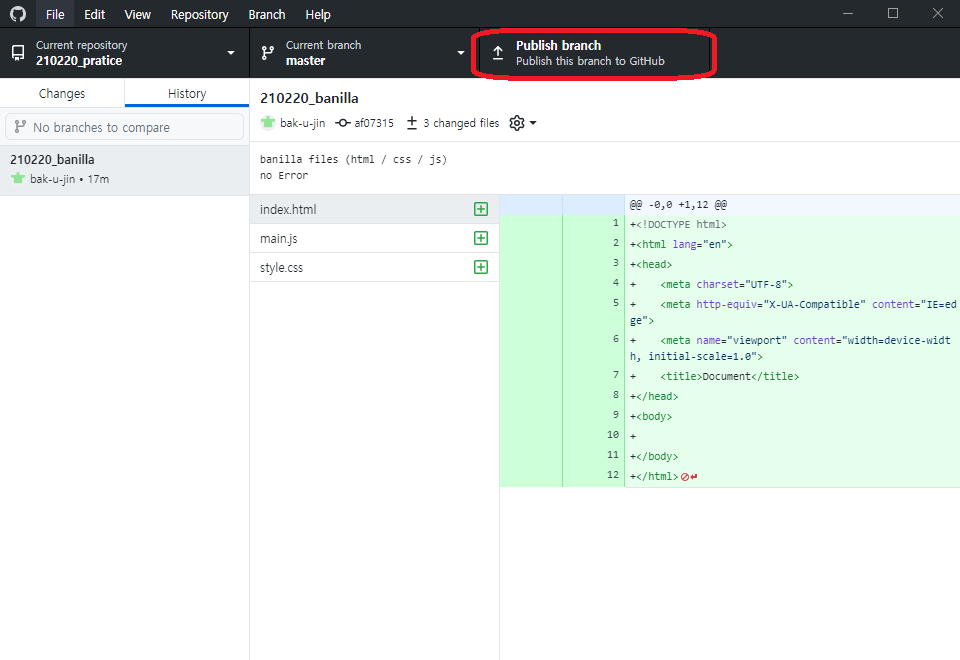
Task: Switch to the History tab
Action: [x=187, y=94]
